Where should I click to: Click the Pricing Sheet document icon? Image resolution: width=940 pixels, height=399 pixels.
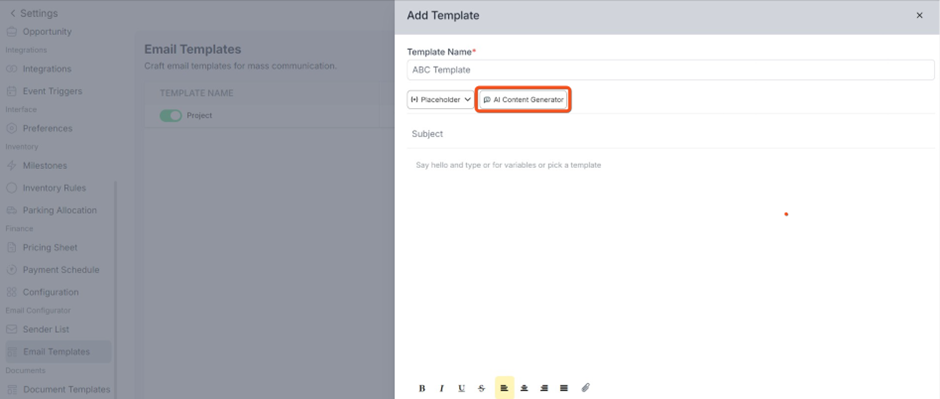pos(11,247)
